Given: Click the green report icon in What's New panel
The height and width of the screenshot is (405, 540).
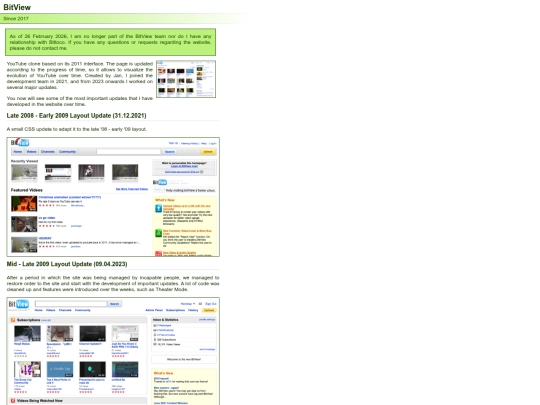Looking at the screenshot, I should pyautogui.click(x=158, y=233).
